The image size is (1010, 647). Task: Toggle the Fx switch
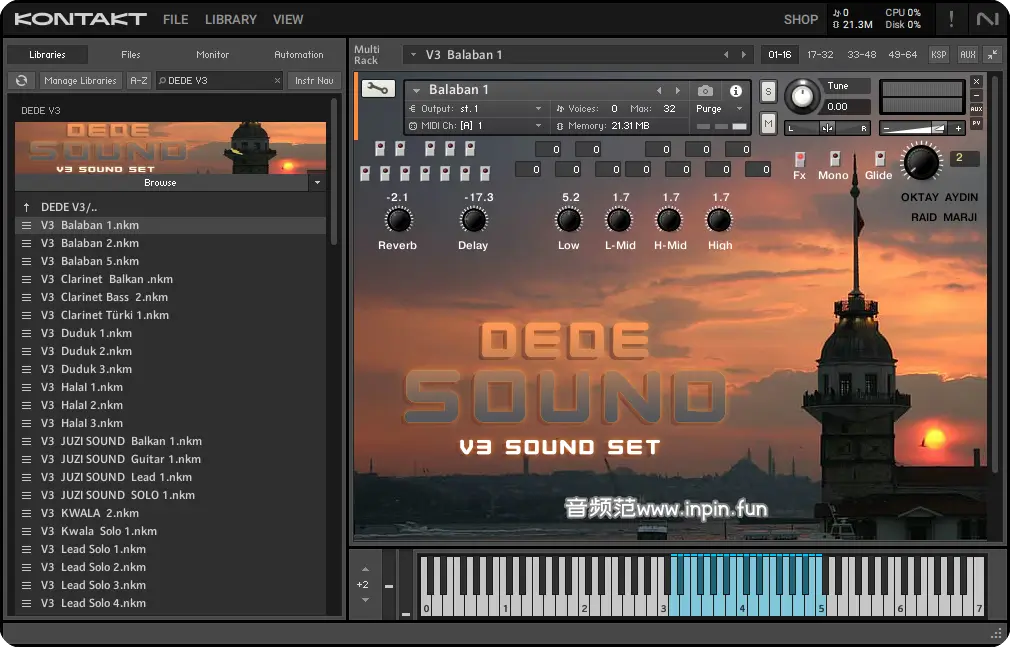799,159
